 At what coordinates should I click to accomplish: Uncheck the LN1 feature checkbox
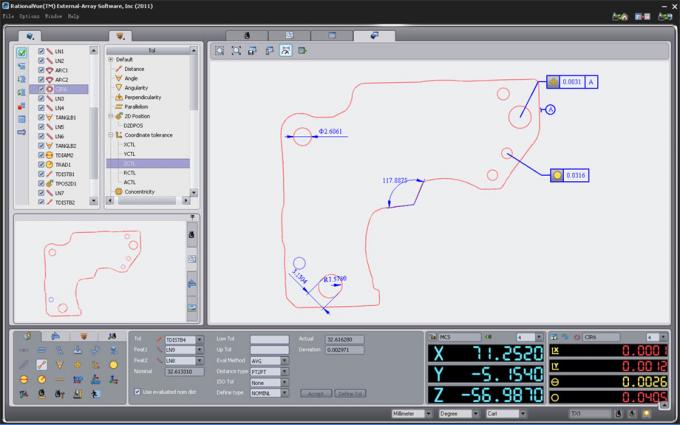pos(41,50)
